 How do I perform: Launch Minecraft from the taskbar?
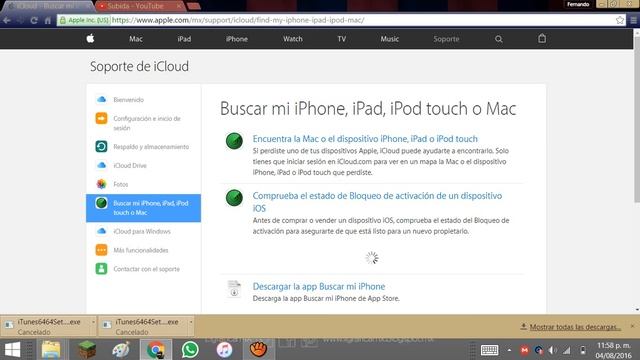pyautogui.click(x=87, y=350)
